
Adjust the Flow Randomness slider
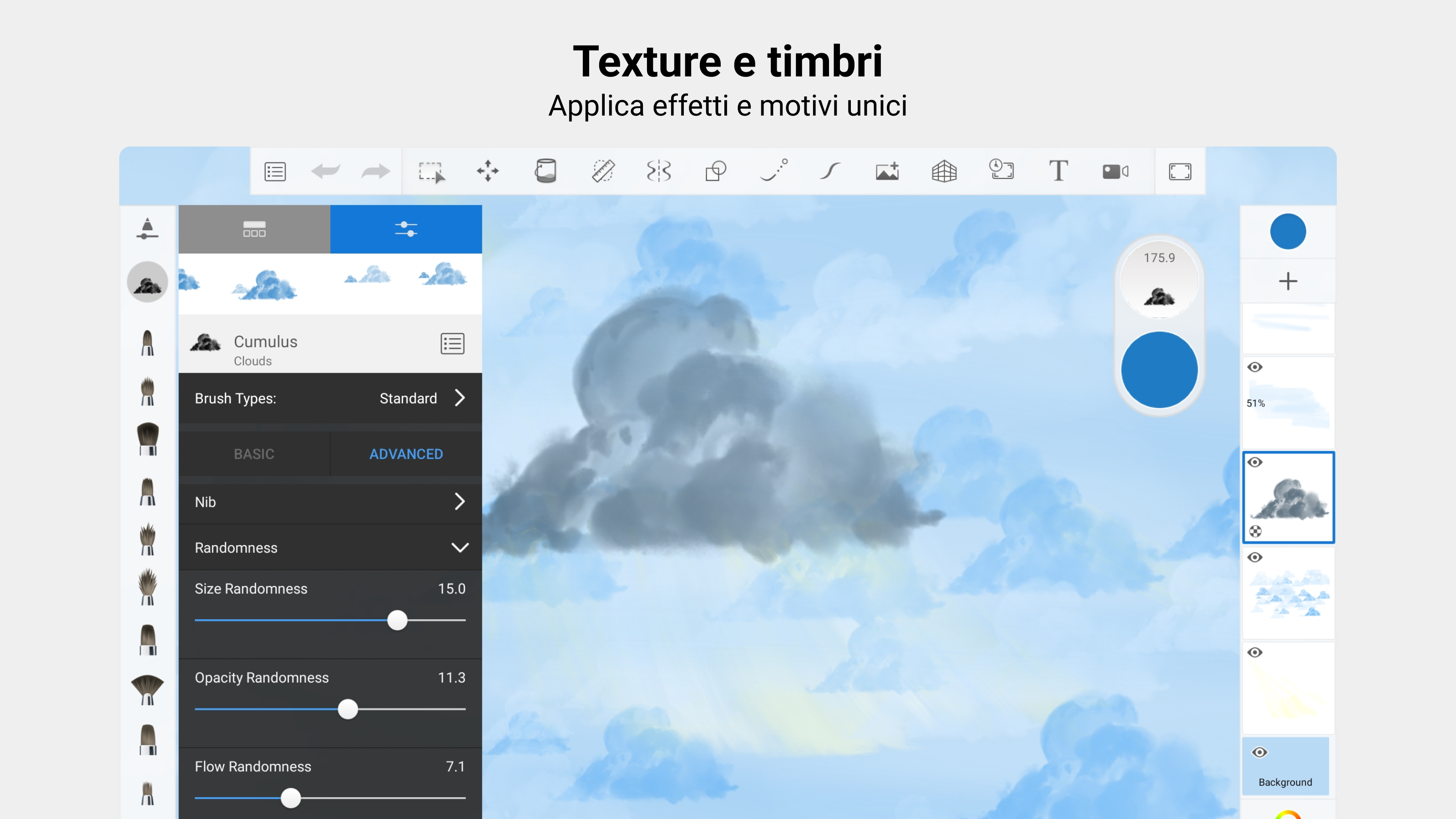[291, 798]
